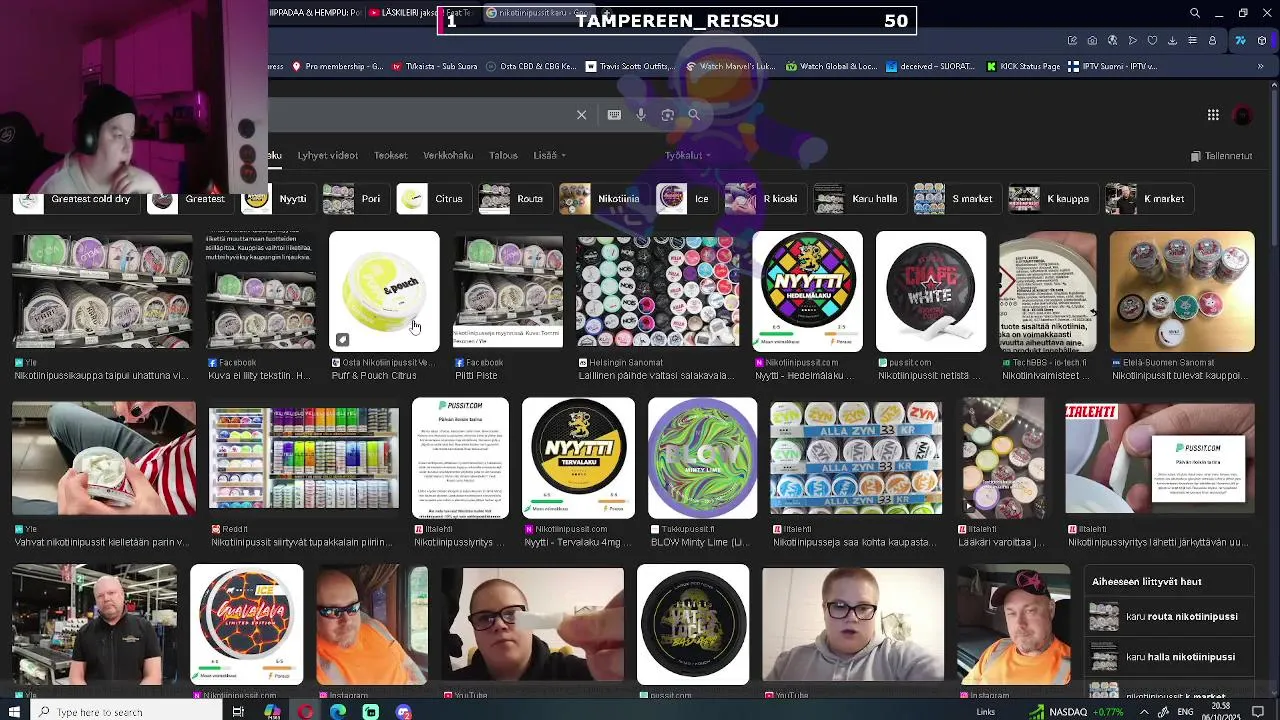Expand the Työkalut tools dropdown
This screenshot has height=720, width=1280.
pos(688,156)
